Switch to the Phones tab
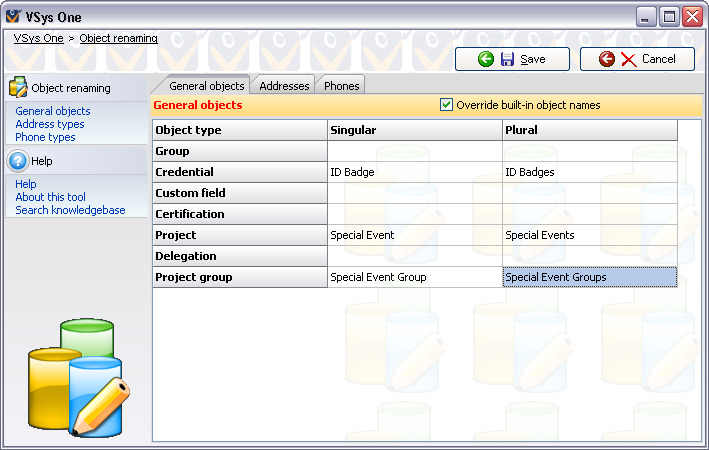This screenshot has width=709, height=450. [341, 85]
